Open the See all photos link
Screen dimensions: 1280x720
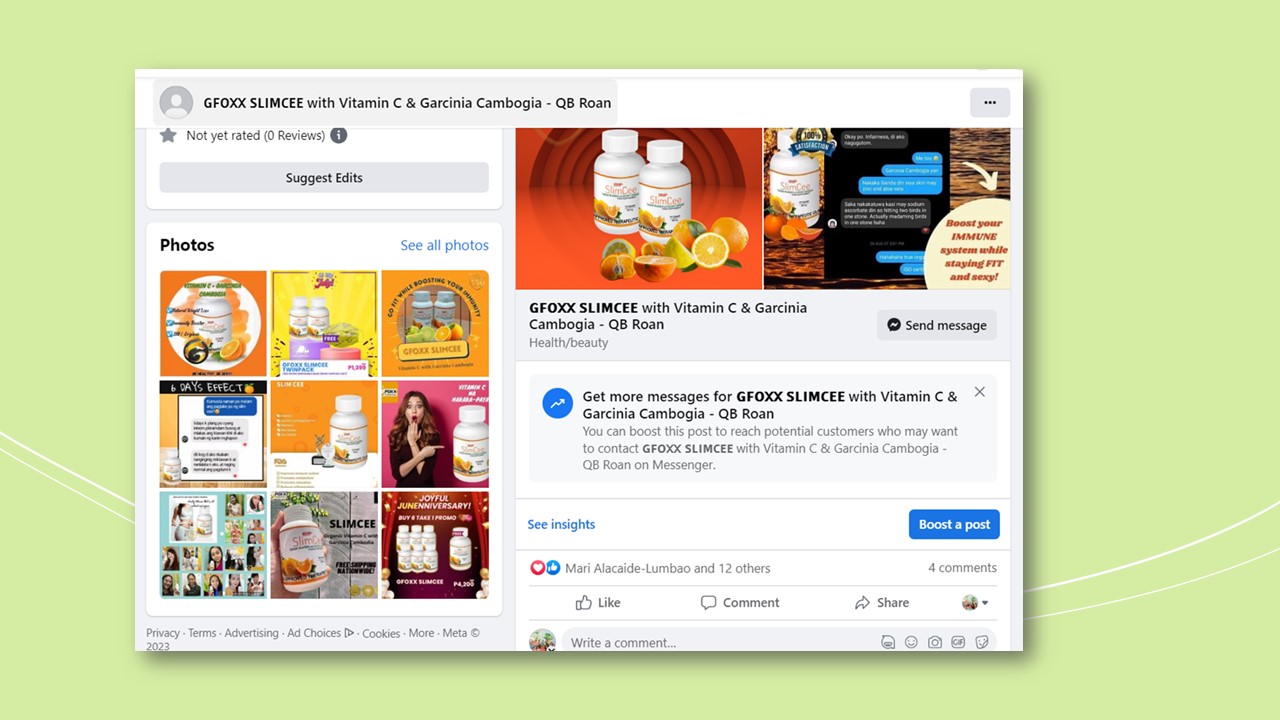point(445,245)
